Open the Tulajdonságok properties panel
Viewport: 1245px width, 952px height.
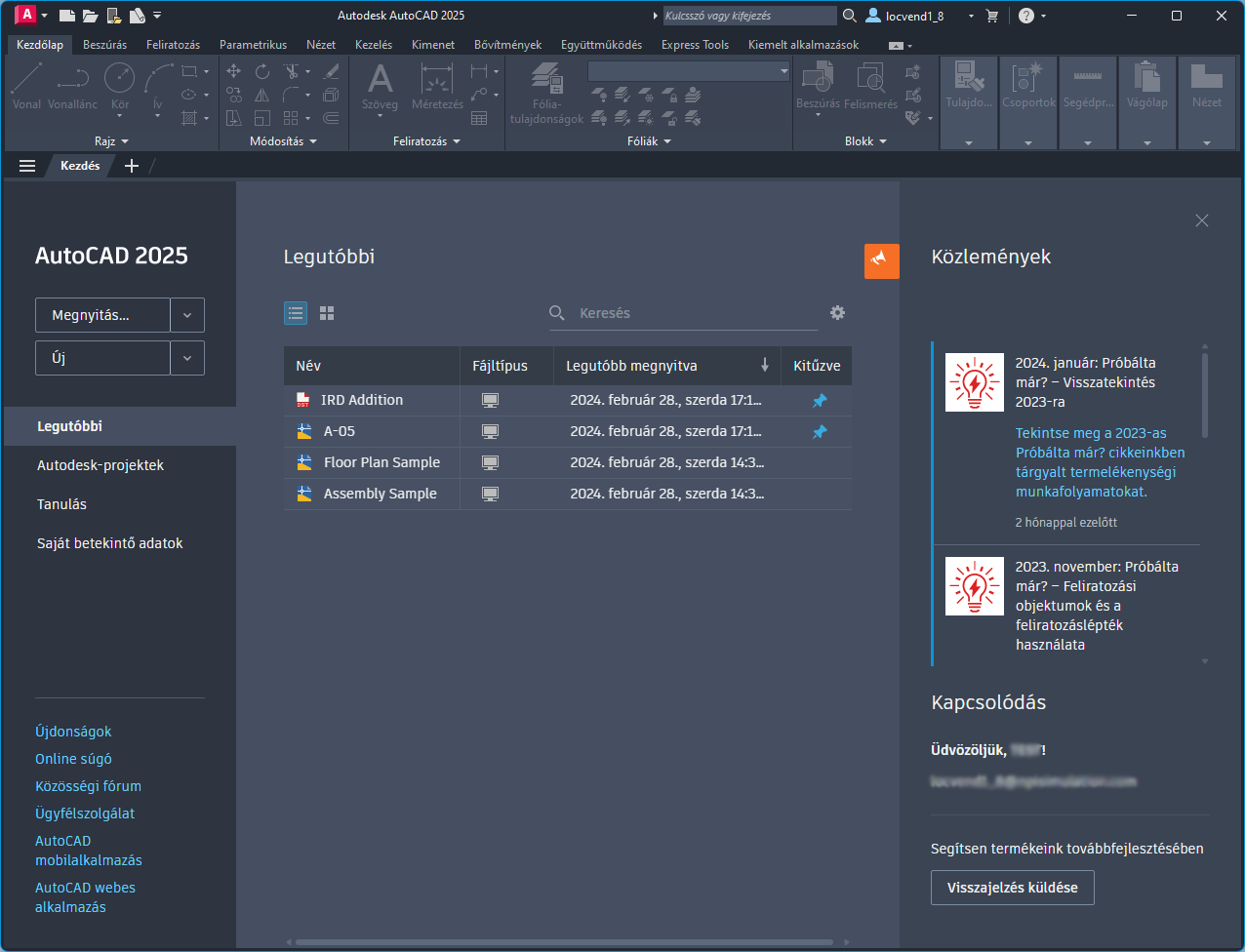969,102
